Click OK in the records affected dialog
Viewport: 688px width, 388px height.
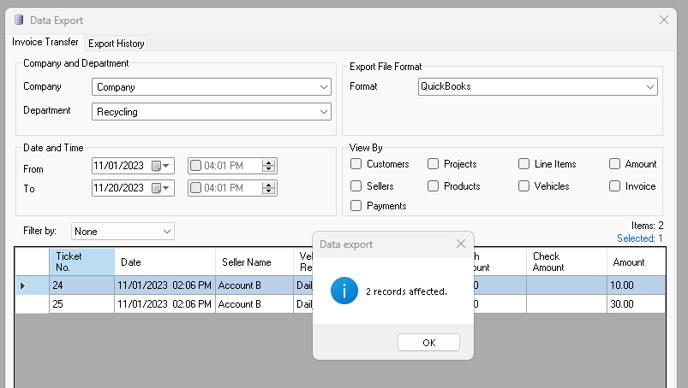(x=429, y=342)
